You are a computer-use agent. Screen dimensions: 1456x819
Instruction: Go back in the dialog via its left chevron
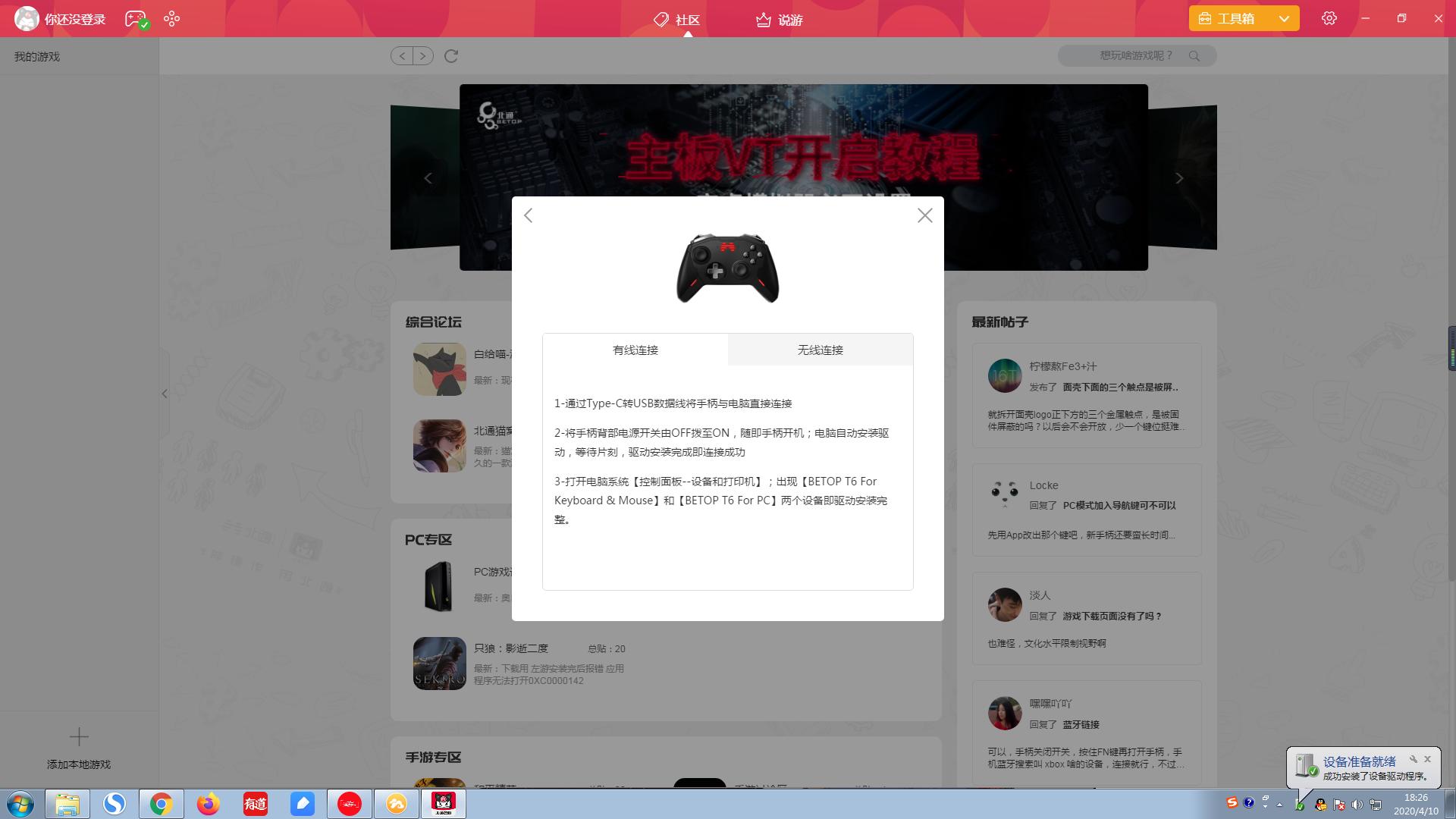pos(528,215)
